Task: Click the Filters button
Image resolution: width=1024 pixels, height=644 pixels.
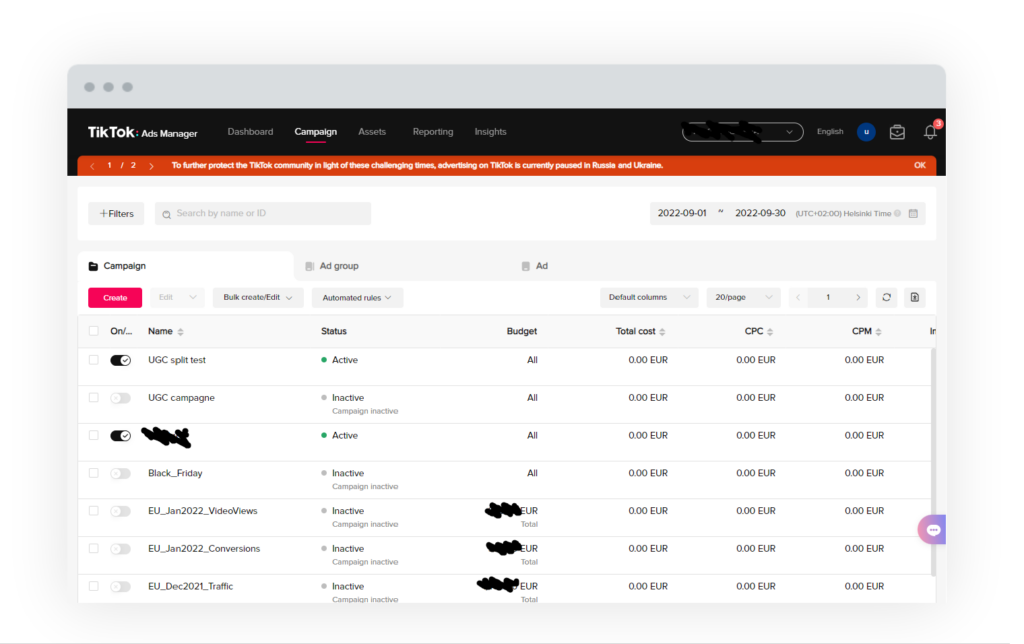Action: point(116,214)
